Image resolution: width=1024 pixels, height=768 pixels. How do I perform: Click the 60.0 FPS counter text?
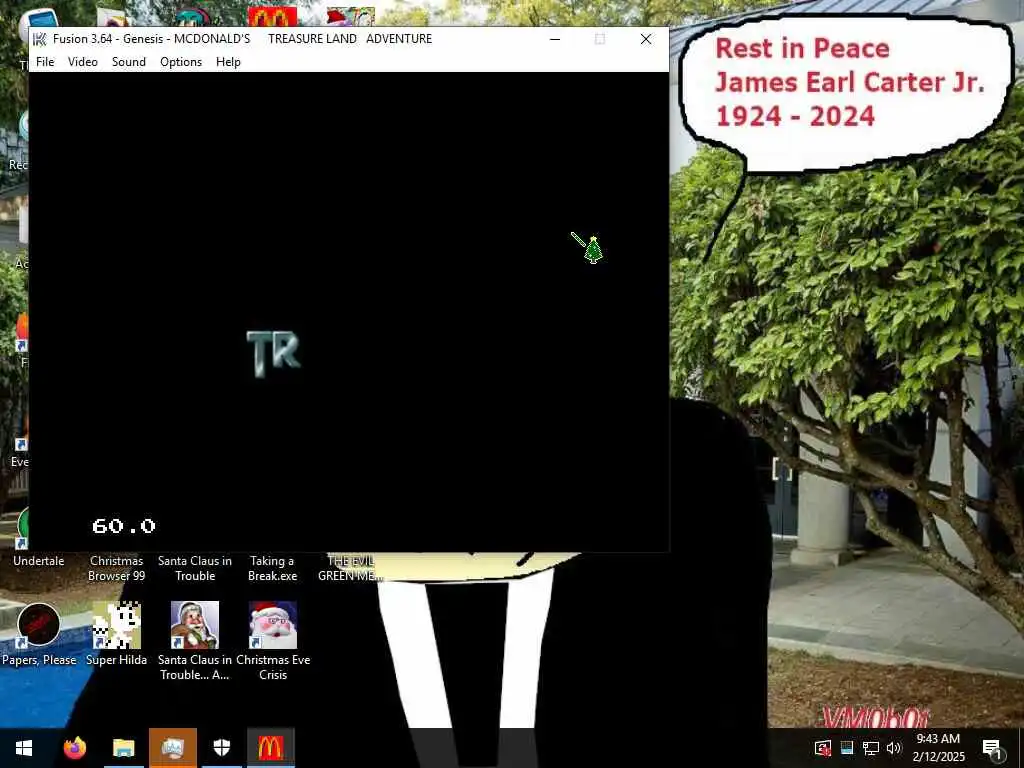(x=124, y=526)
